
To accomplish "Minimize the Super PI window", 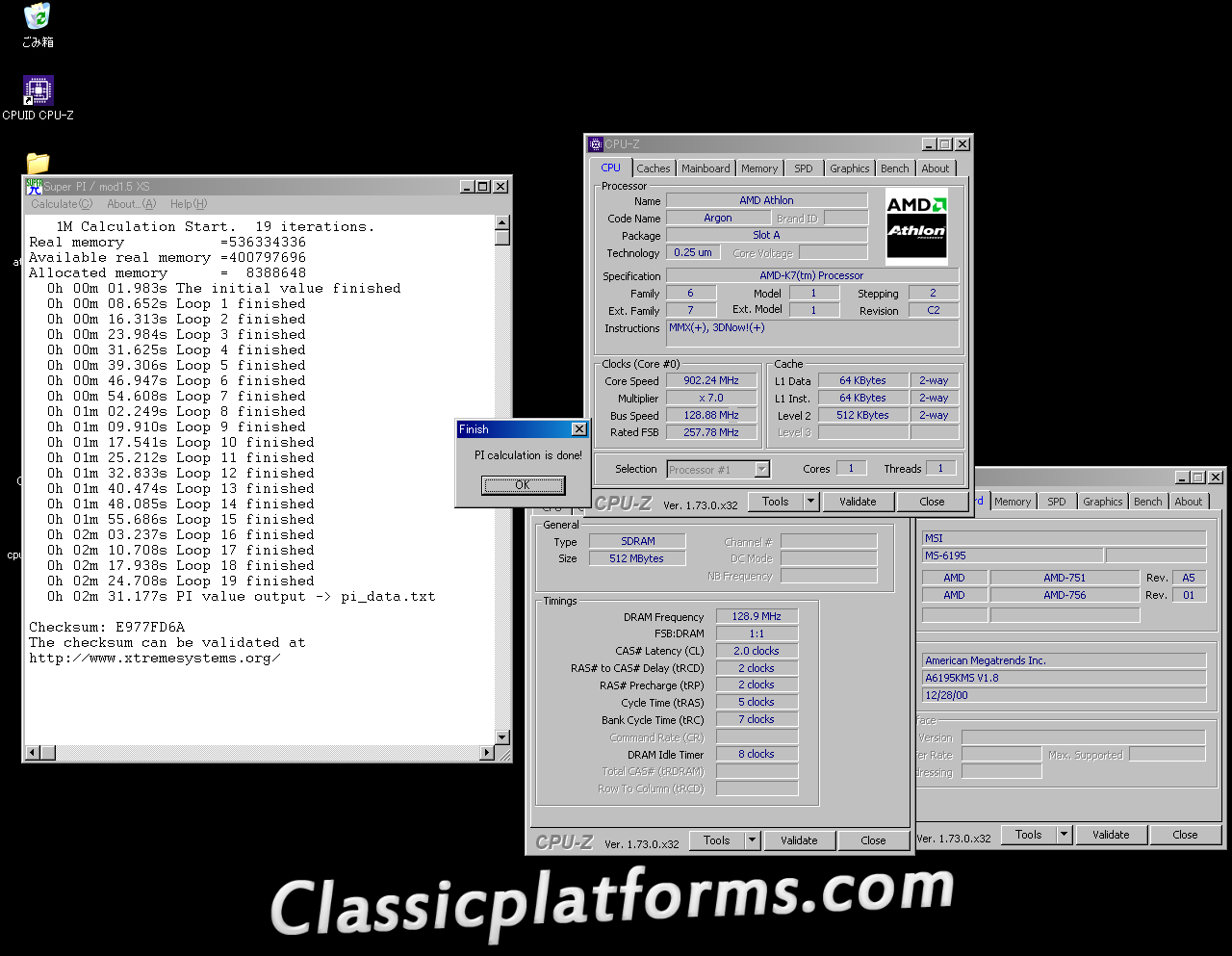I will coord(467,187).
